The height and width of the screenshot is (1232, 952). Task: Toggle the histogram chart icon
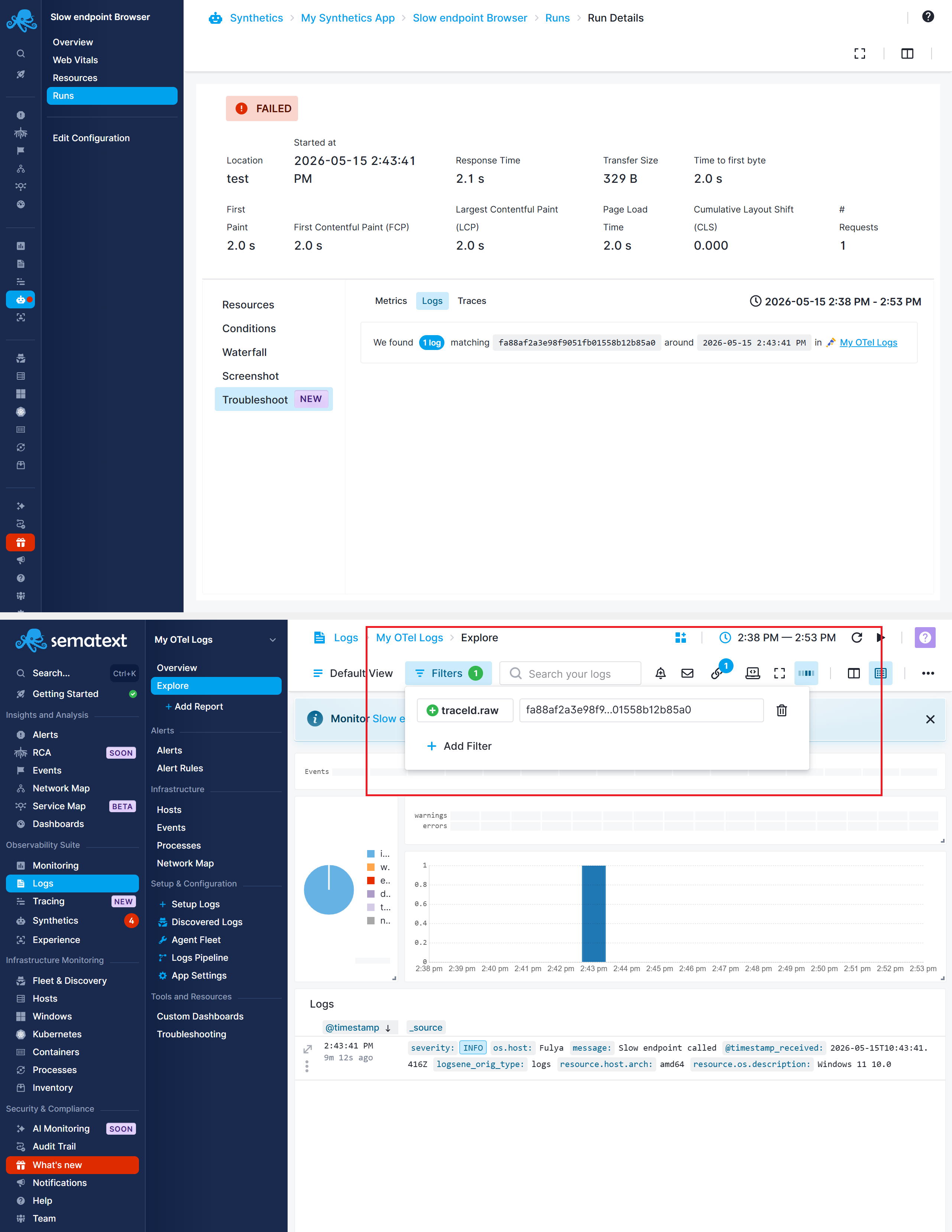(x=806, y=673)
